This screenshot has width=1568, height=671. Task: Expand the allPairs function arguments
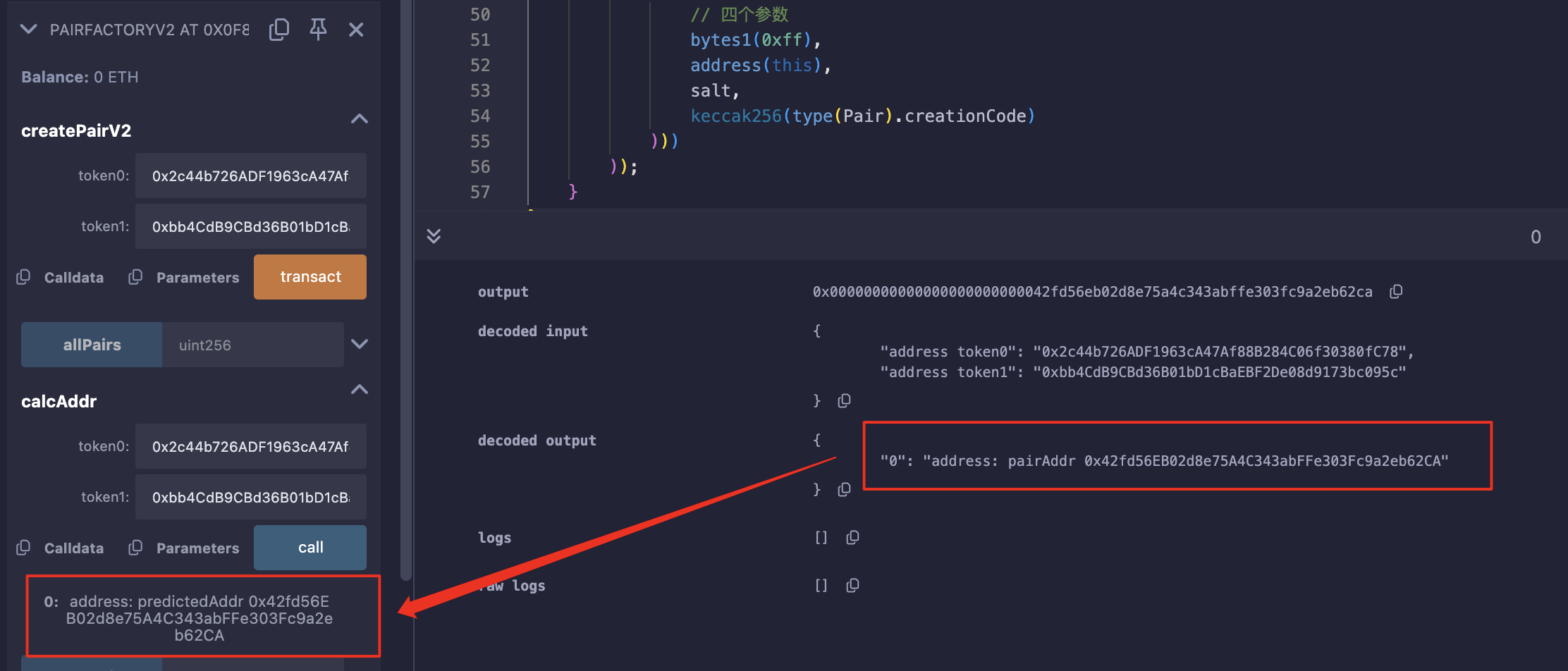coord(360,344)
